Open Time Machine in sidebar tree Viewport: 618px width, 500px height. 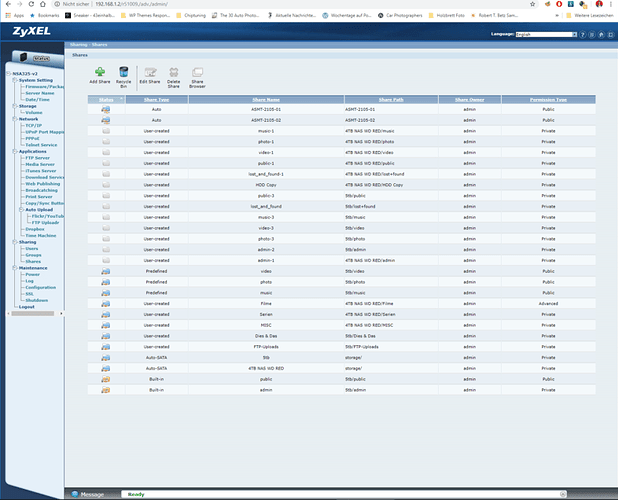pos(41,236)
